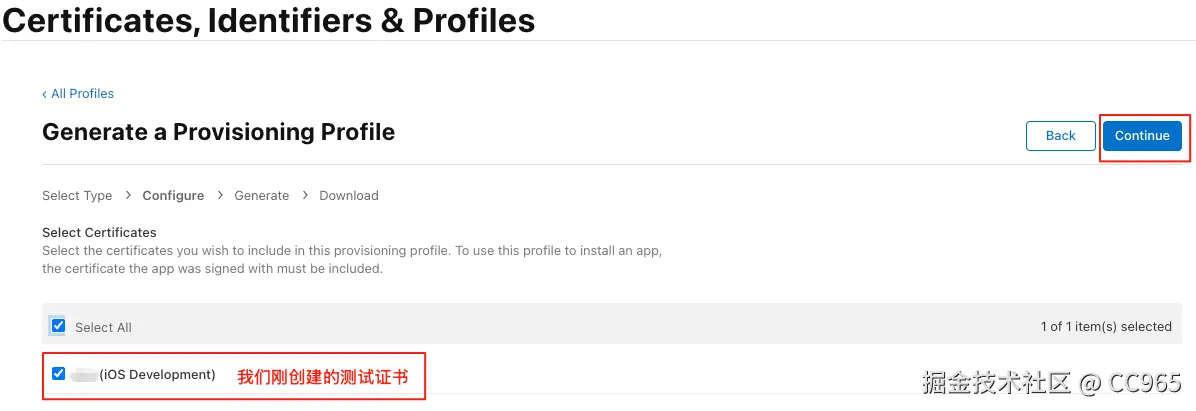Click the blue Continue button
Screen dimensions: 1196x411
click(1142, 136)
